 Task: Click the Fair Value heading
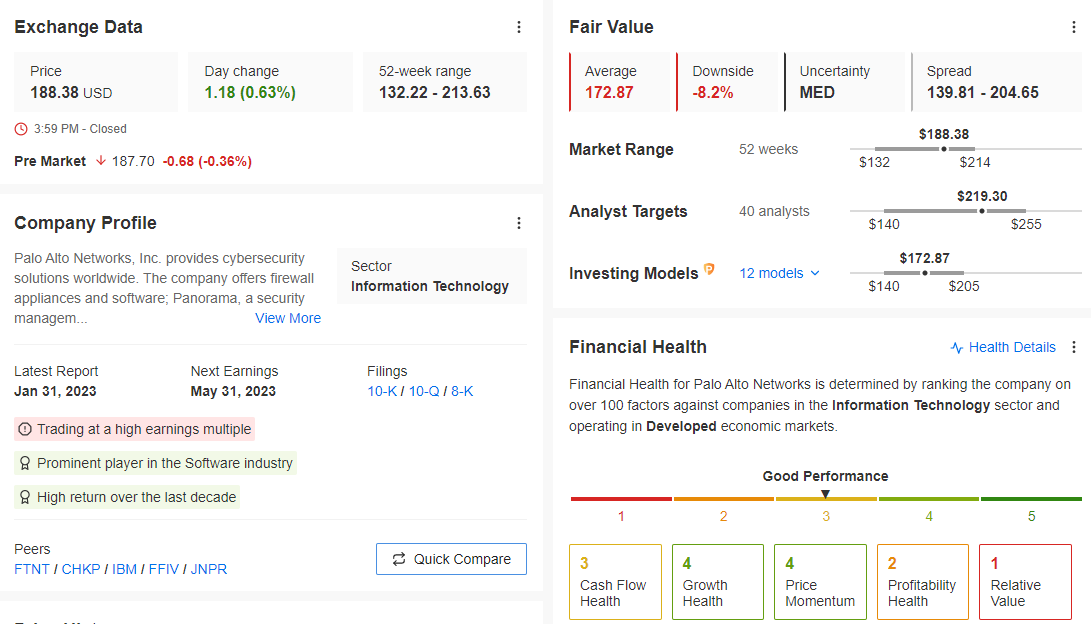(x=612, y=27)
